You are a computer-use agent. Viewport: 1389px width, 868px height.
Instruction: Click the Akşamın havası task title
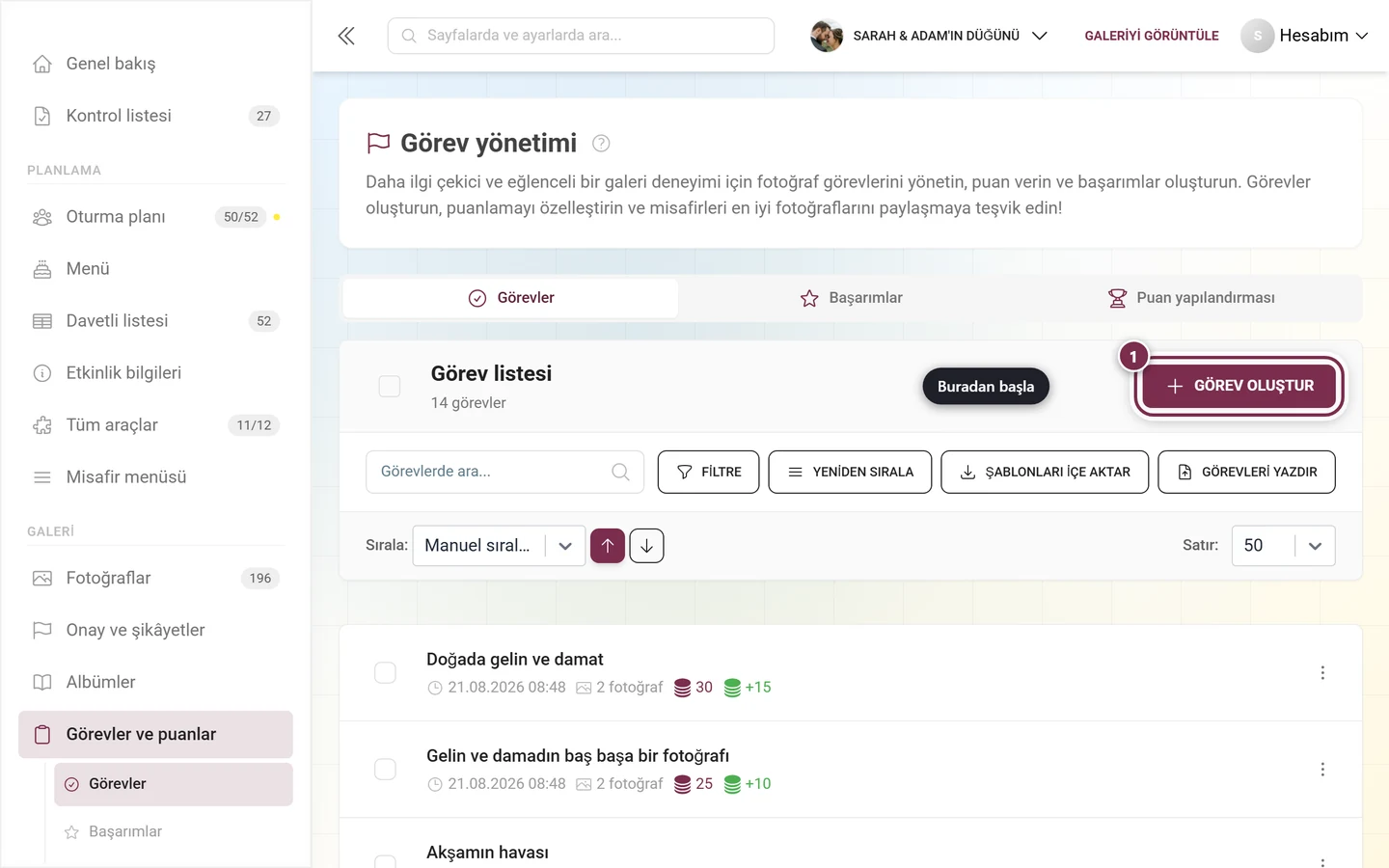point(487,853)
